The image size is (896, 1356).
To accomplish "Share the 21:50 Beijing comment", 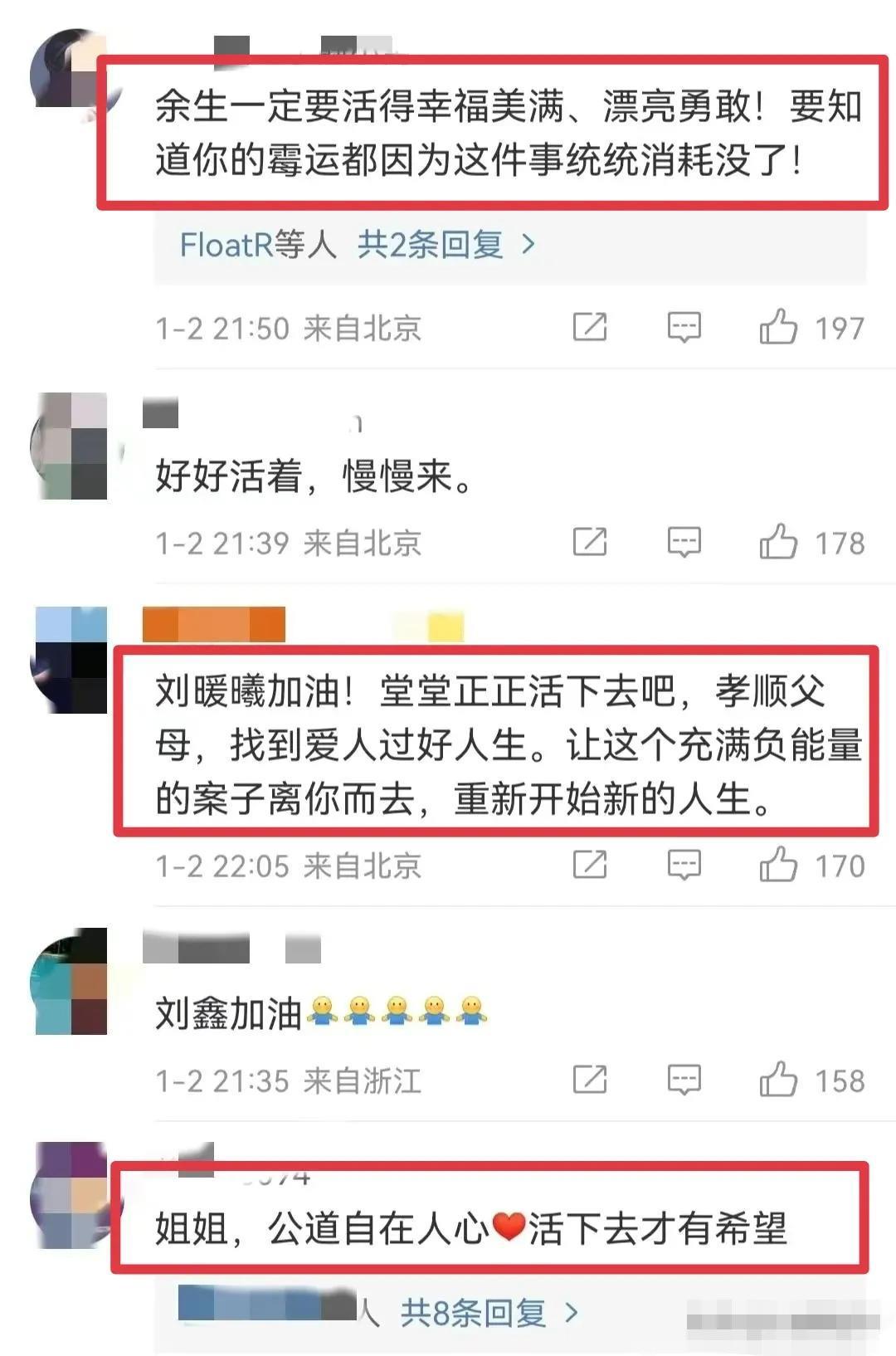I will pyautogui.click(x=590, y=327).
